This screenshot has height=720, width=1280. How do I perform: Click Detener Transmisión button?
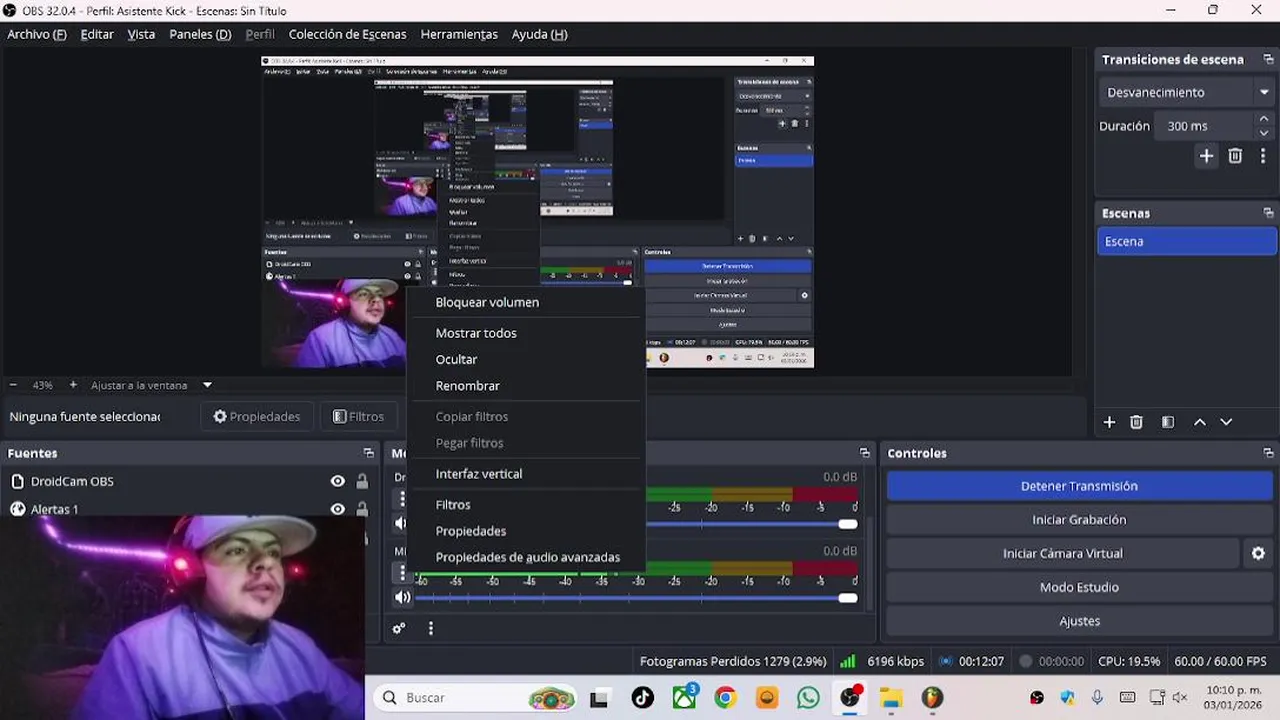(x=1079, y=486)
